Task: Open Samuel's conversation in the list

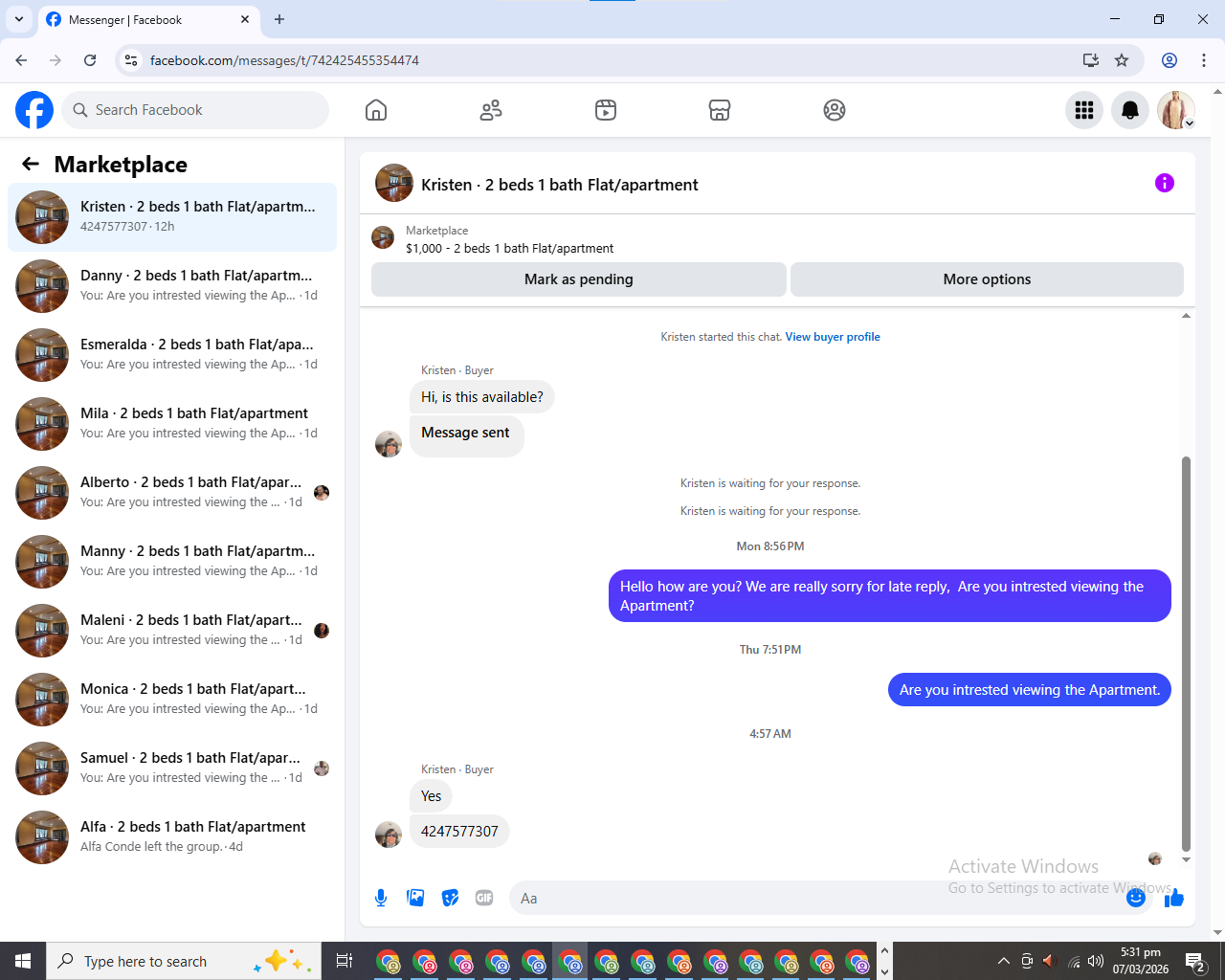Action: click(x=172, y=768)
